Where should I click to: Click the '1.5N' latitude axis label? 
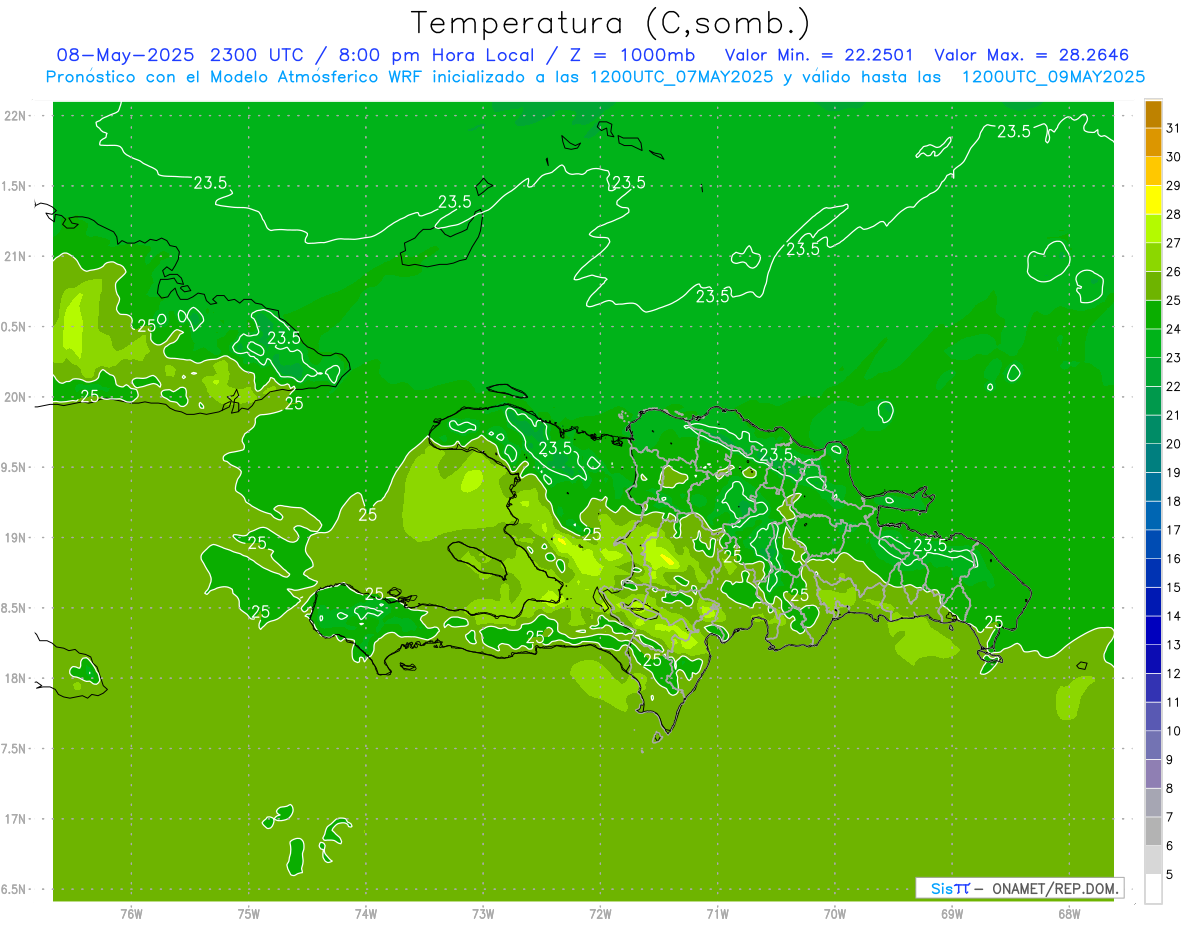click(x=15, y=186)
